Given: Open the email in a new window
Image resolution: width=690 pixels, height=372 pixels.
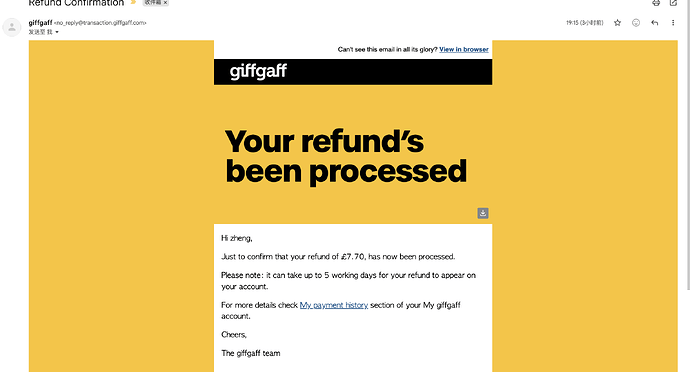Looking at the screenshot, I should 673,3.
